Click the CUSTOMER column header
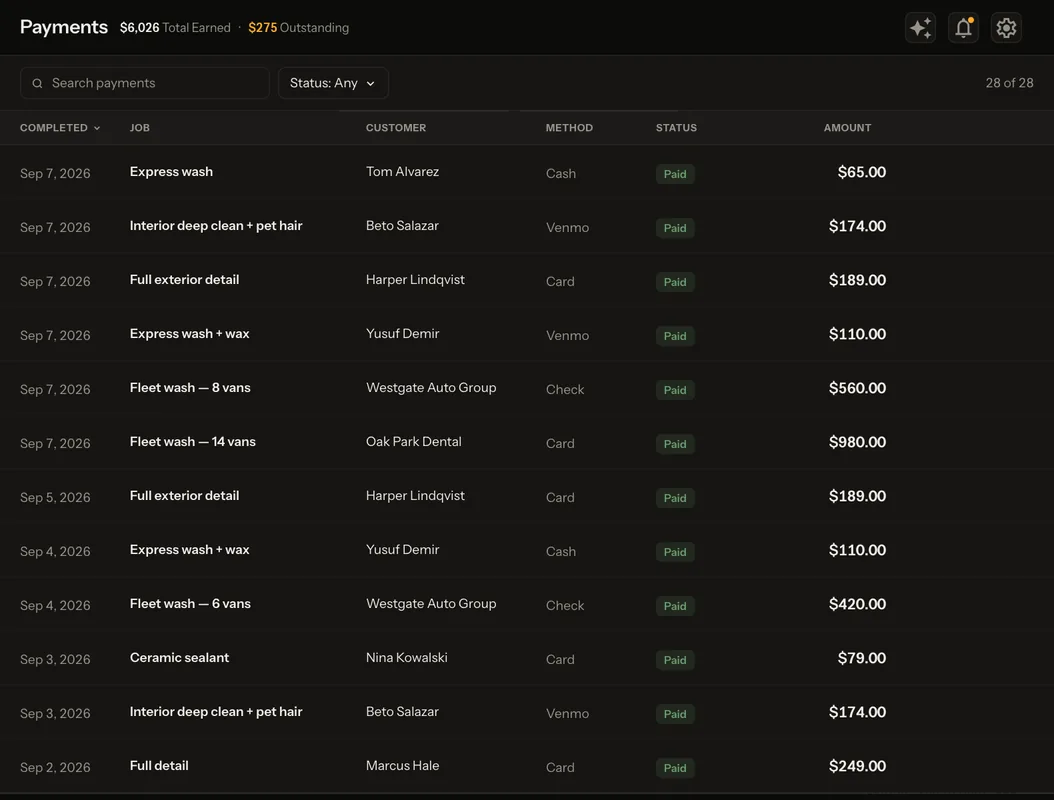 point(396,128)
